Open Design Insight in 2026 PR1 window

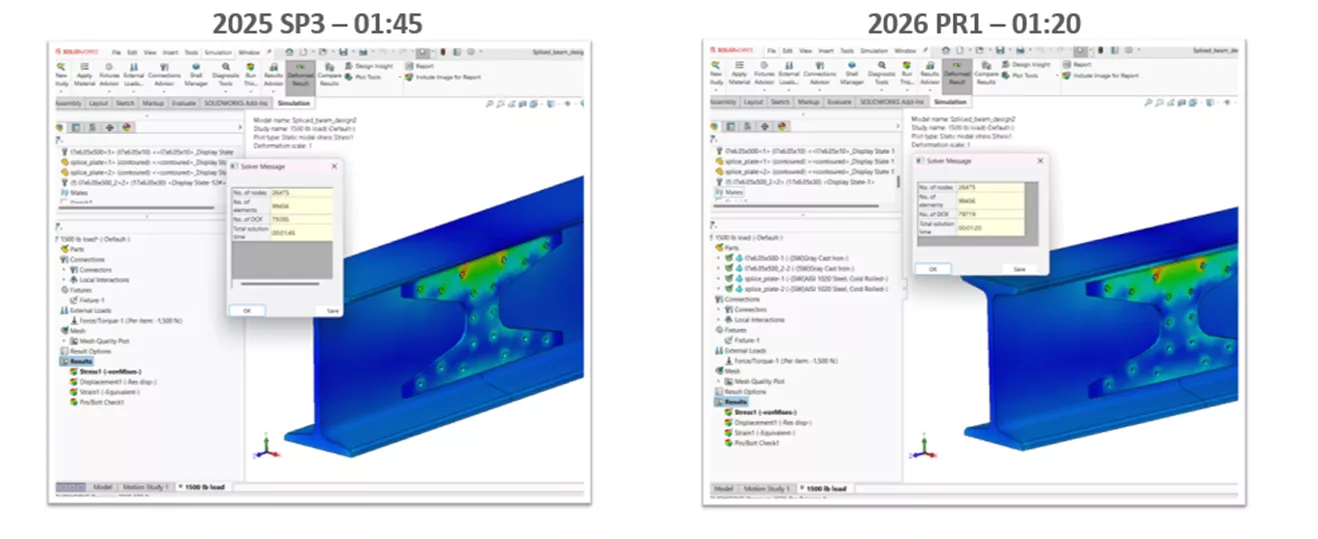[x=1024, y=64]
